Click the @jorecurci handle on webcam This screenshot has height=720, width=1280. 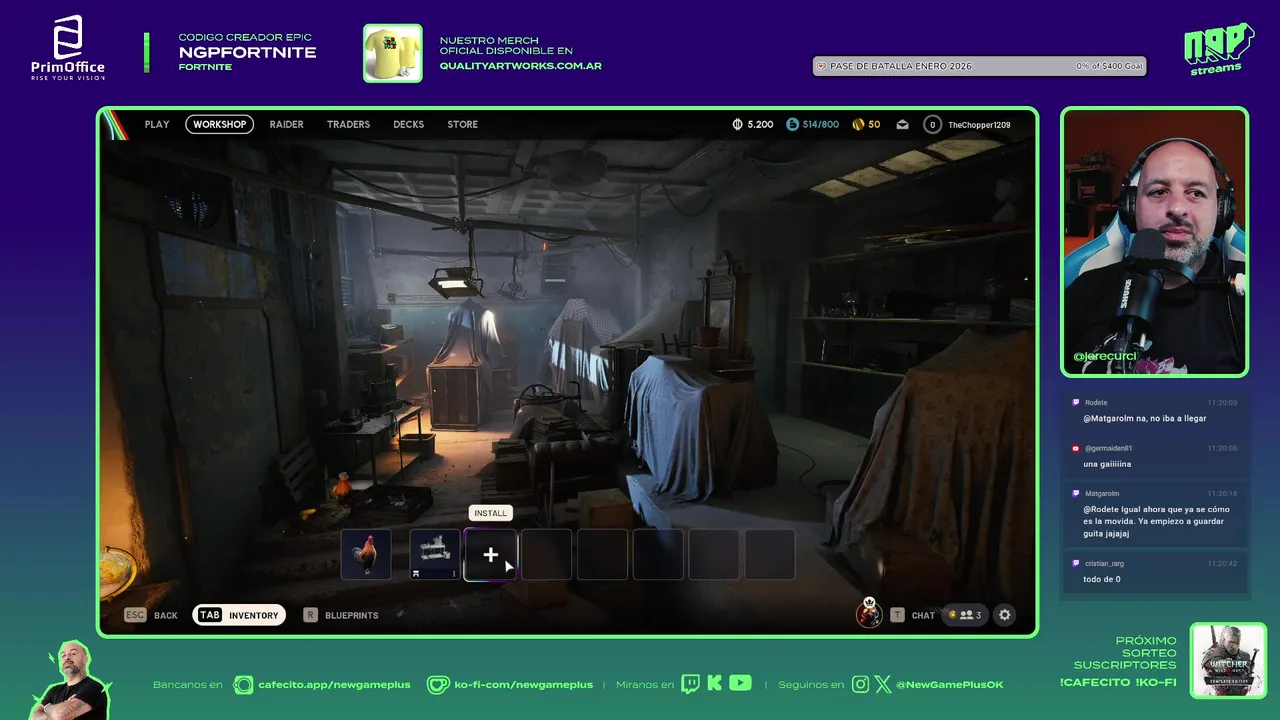click(1105, 356)
